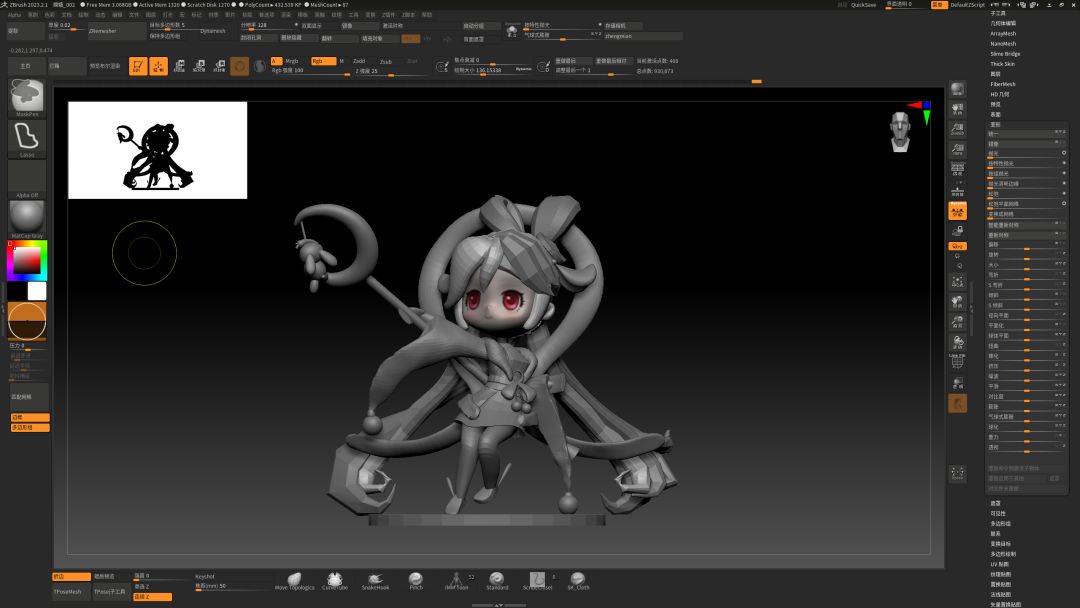Pick the ScribeChisel brush
The height and width of the screenshot is (608, 1080).
(537, 582)
